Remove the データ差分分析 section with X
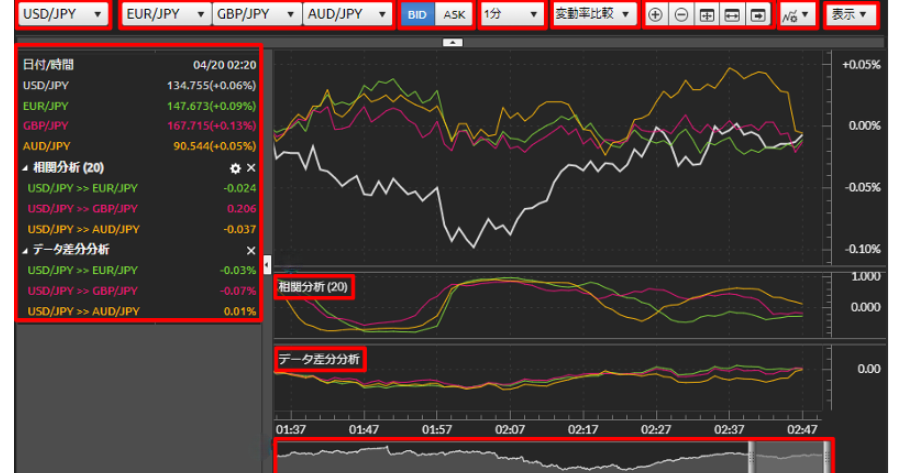 (251, 250)
